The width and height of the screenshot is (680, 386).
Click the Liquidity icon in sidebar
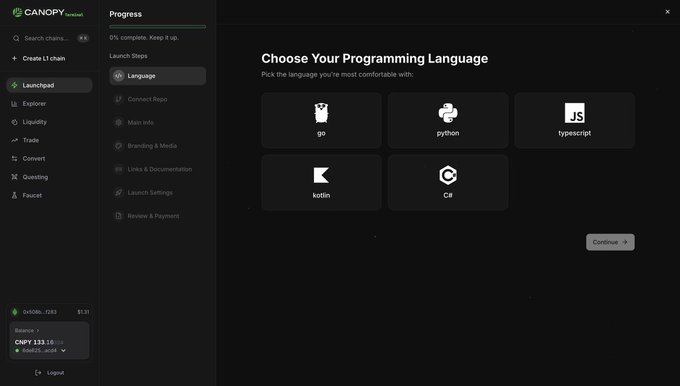[x=14, y=122]
